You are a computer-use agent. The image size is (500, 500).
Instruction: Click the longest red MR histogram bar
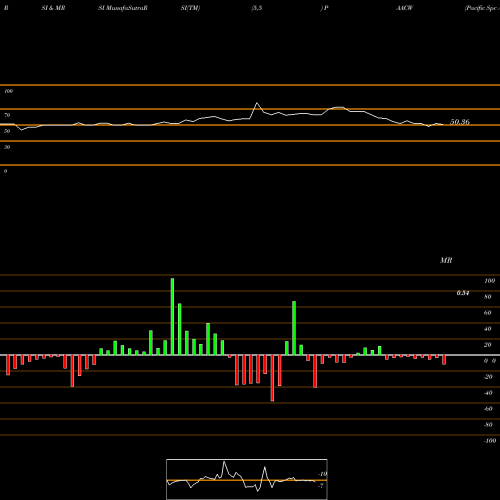(x=272, y=378)
